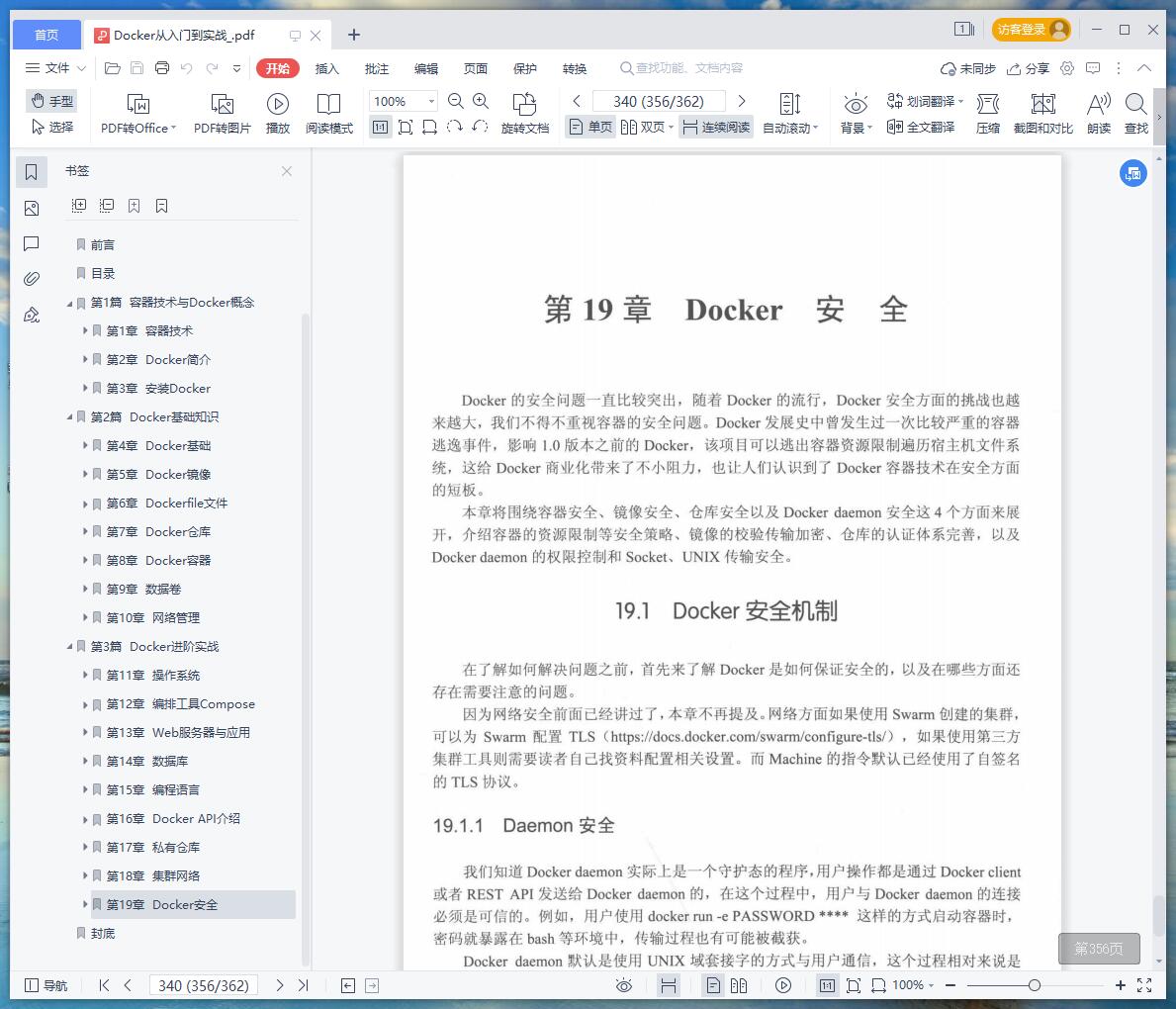Image resolution: width=1176 pixels, height=1009 pixels.
Task: Click the expand-all bookmarks icon
Action: click(x=79, y=206)
